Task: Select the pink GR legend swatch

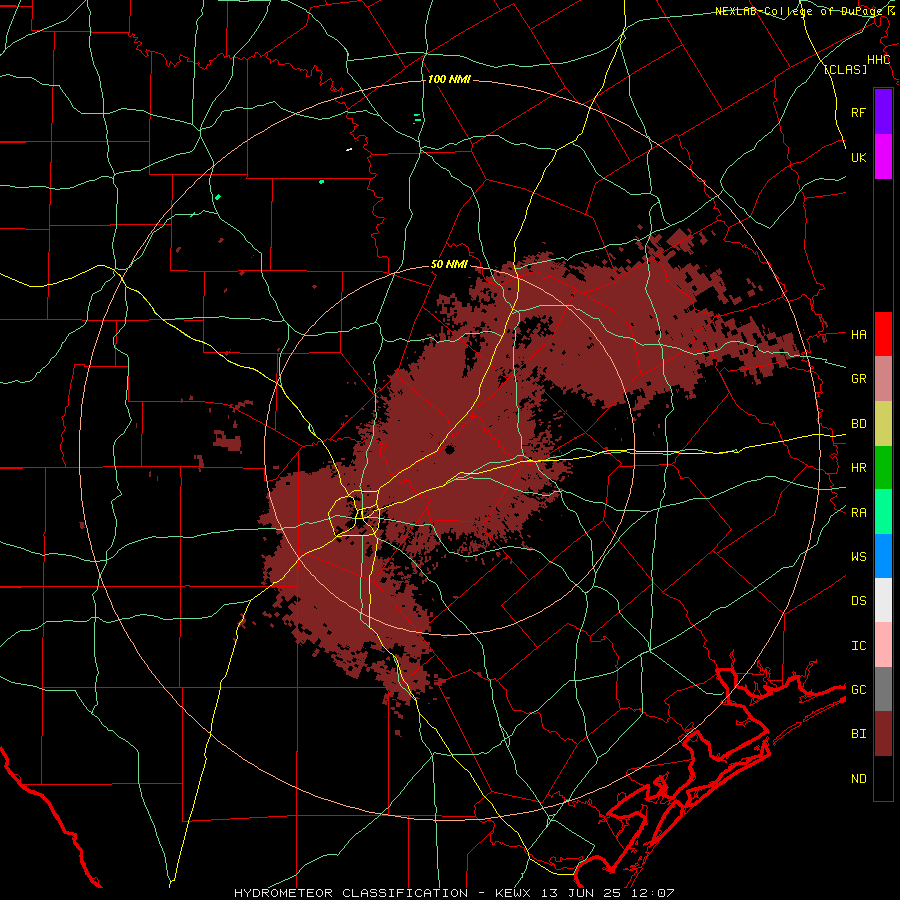Action: tap(883, 379)
